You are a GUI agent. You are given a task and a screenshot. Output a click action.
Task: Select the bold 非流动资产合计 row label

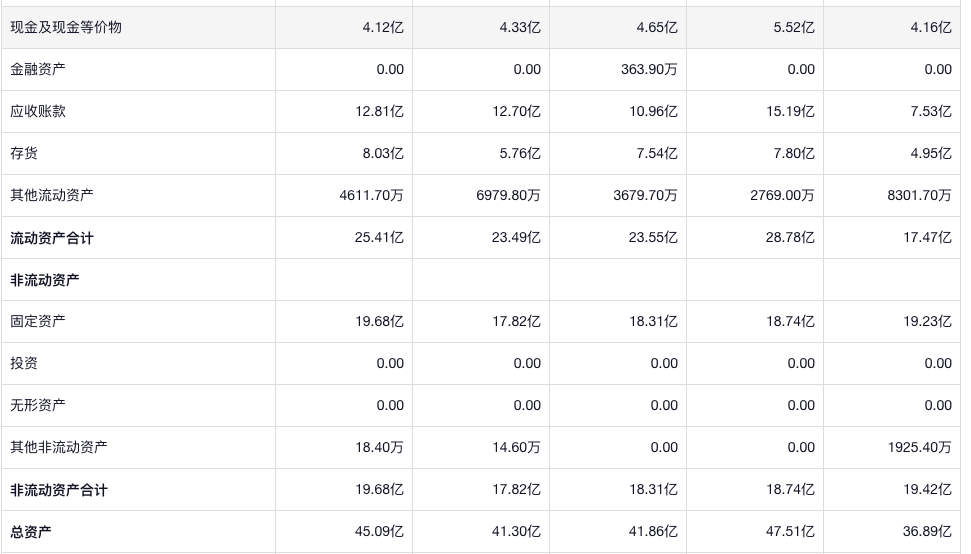(59, 490)
